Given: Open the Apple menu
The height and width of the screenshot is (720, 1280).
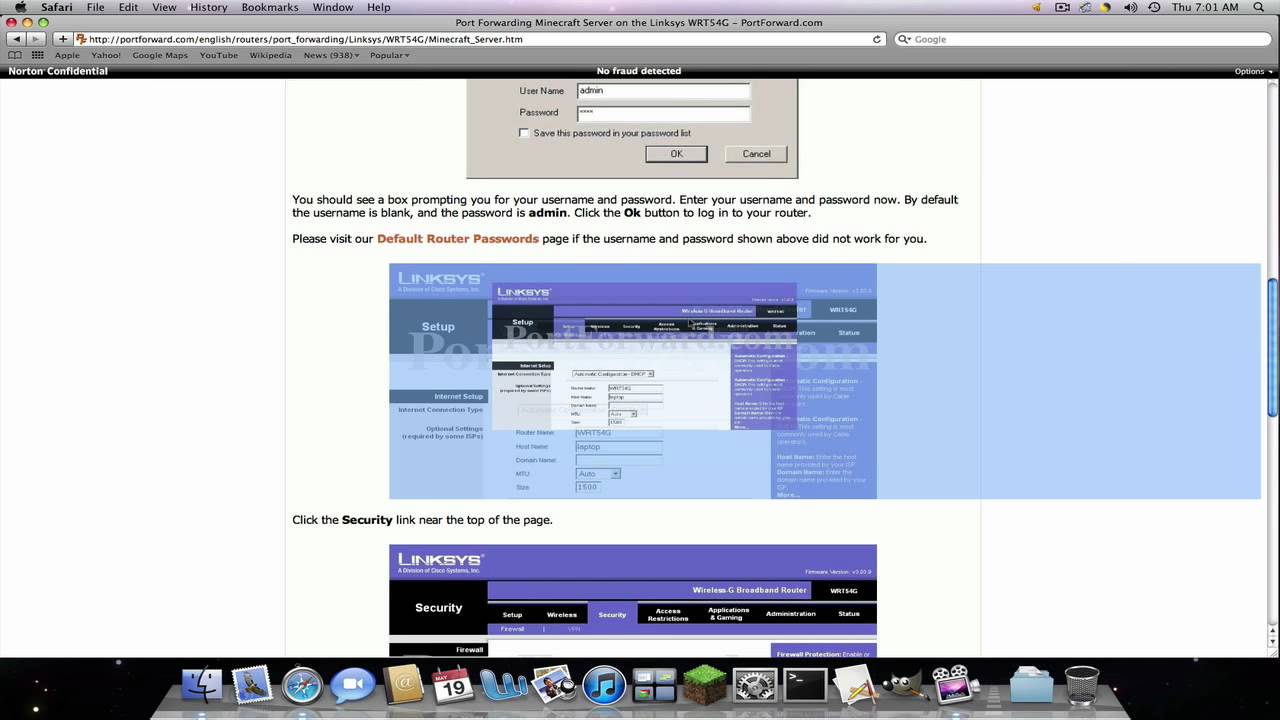Looking at the screenshot, I should (x=20, y=7).
